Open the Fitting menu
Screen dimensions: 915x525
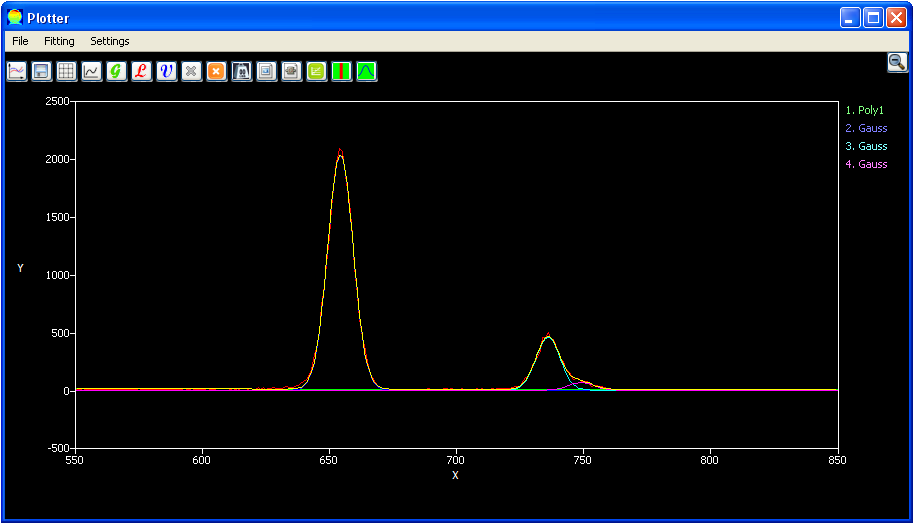(59, 41)
